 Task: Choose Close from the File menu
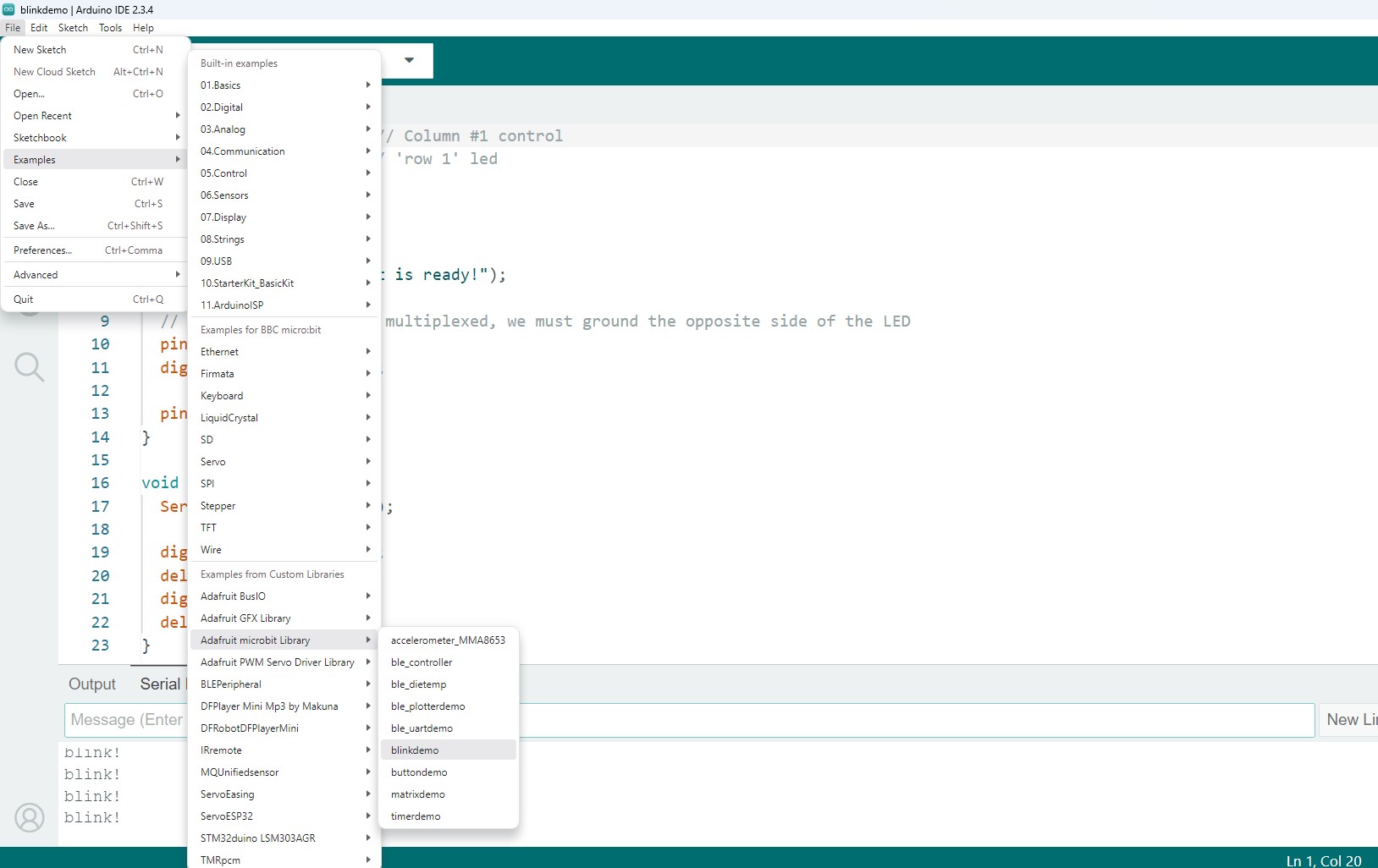click(x=94, y=182)
